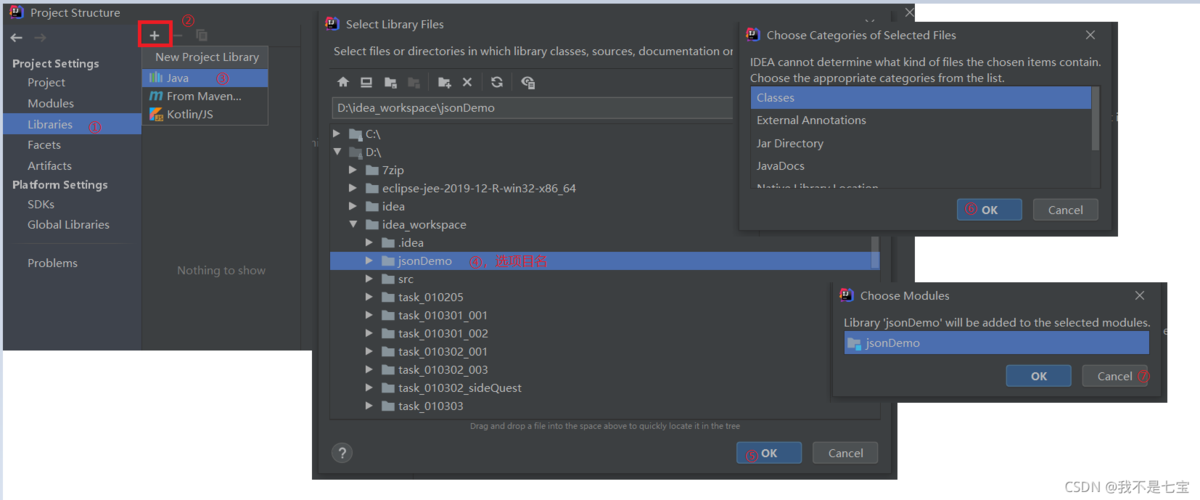Open Project settings section
1200x500 pixels.
coord(46,82)
